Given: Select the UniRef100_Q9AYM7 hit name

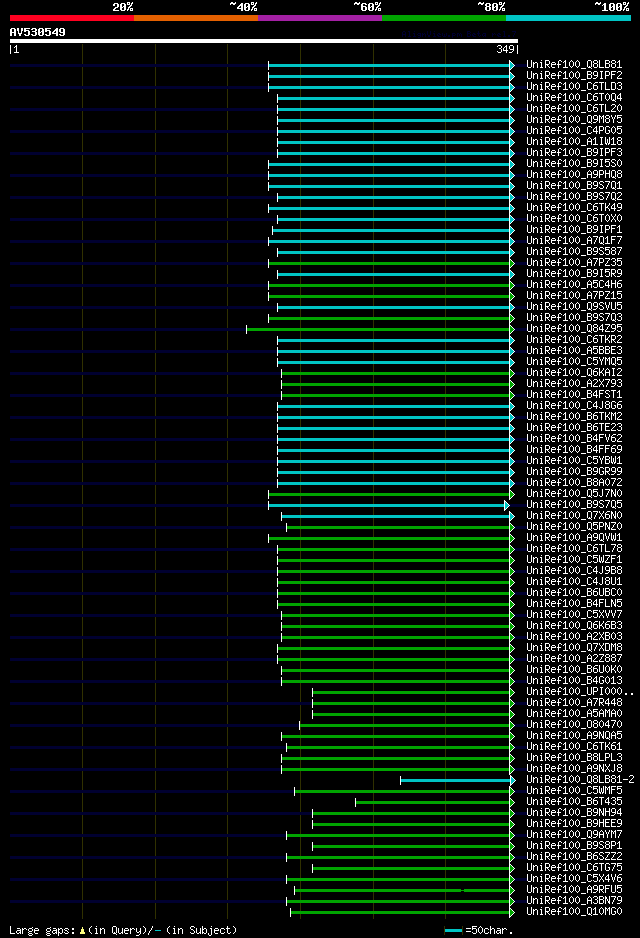Looking at the screenshot, I should pos(574,835).
